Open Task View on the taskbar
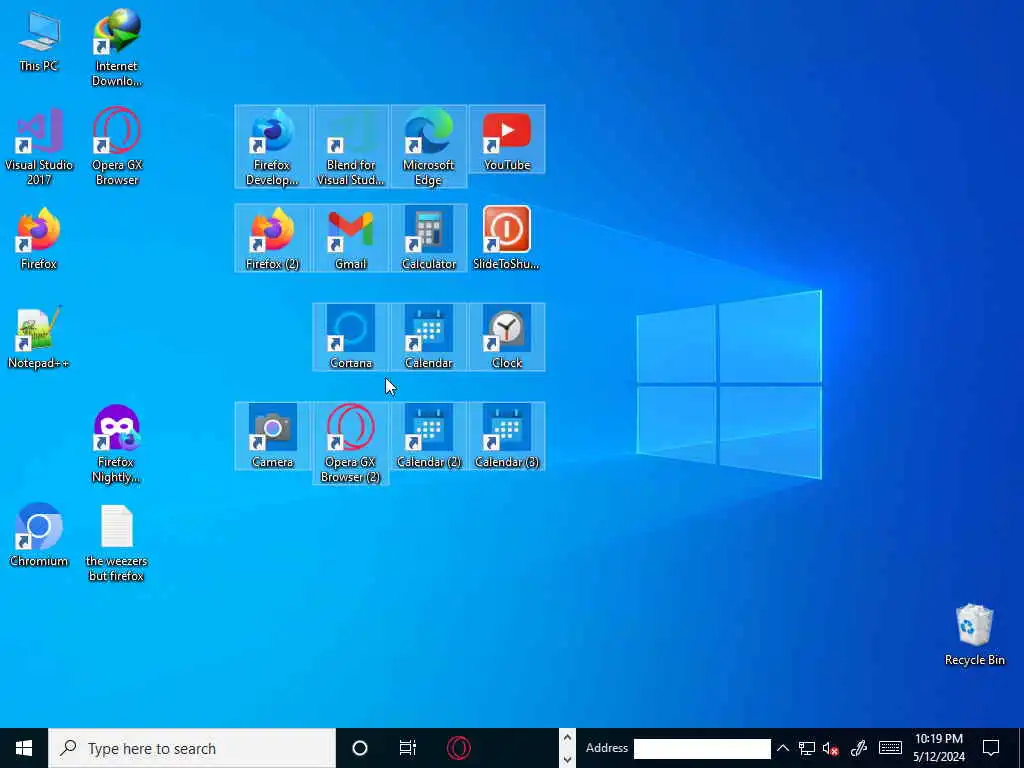This screenshot has width=1024, height=768. pyautogui.click(x=408, y=748)
